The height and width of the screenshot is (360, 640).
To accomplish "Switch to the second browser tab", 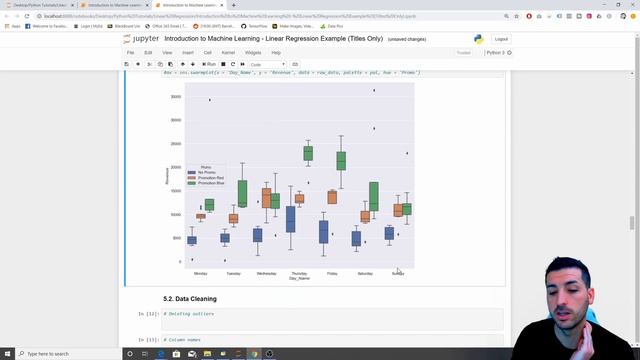I will pyautogui.click(x=114, y=5).
